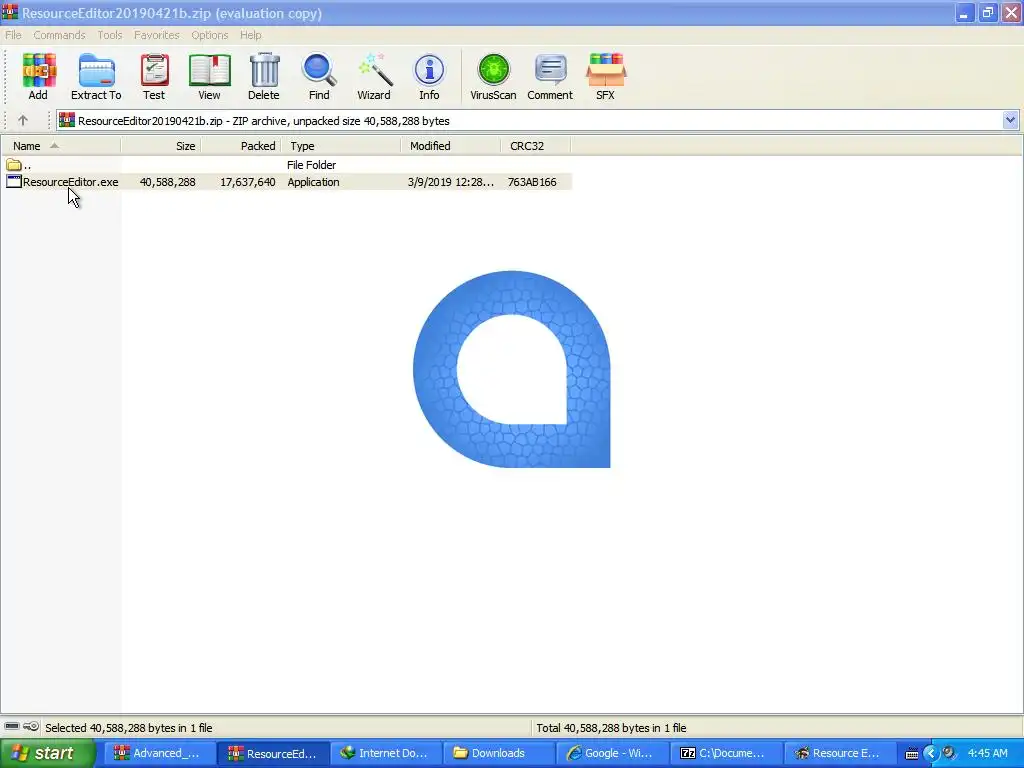Click the ResourceEd... taskbar button
The image size is (1024, 768).
coord(273,753)
